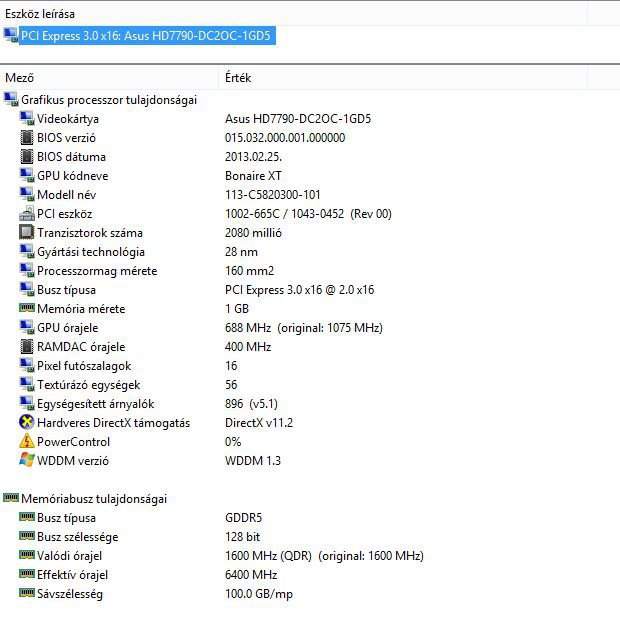This screenshot has height=621, width=620.
Task: Click the Videokártya row icon
Action: point(27,118)
